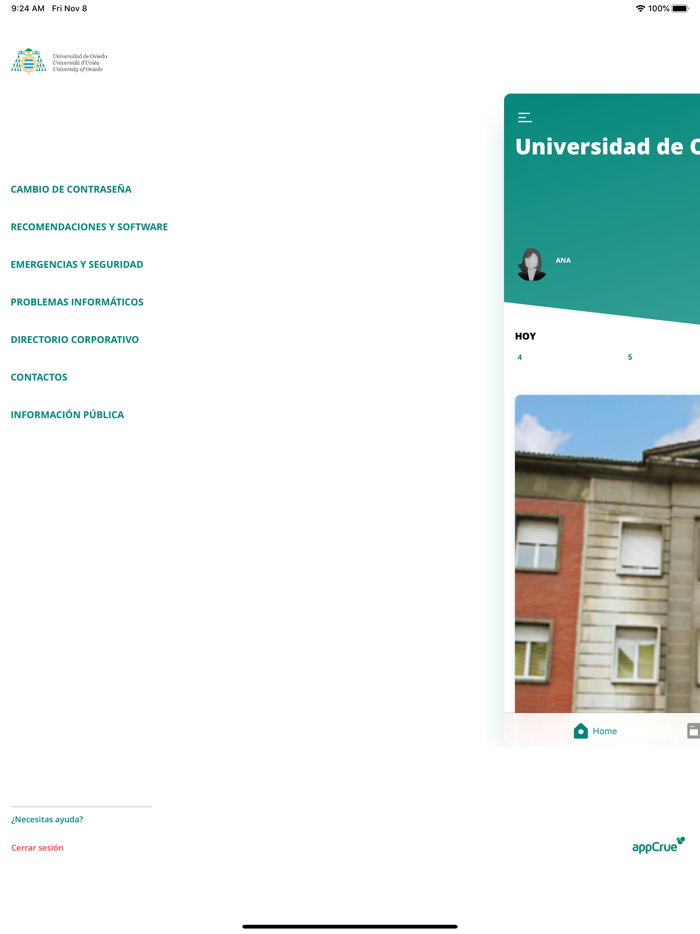This screenshot has width=700, height=934.
Task: Open the tab icon next to Home
Action: coord(693,731)
